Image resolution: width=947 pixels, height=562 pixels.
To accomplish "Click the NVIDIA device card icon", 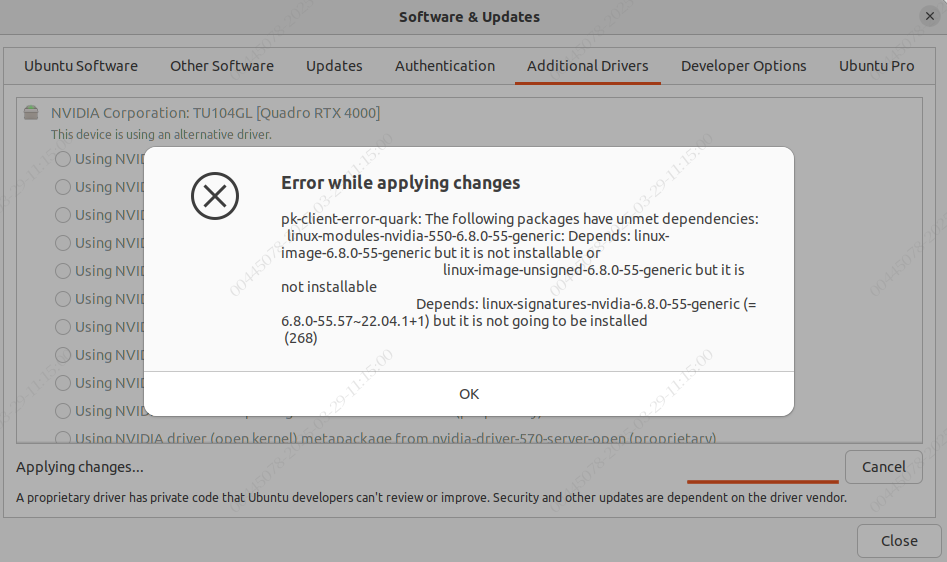I will [31, 113].
